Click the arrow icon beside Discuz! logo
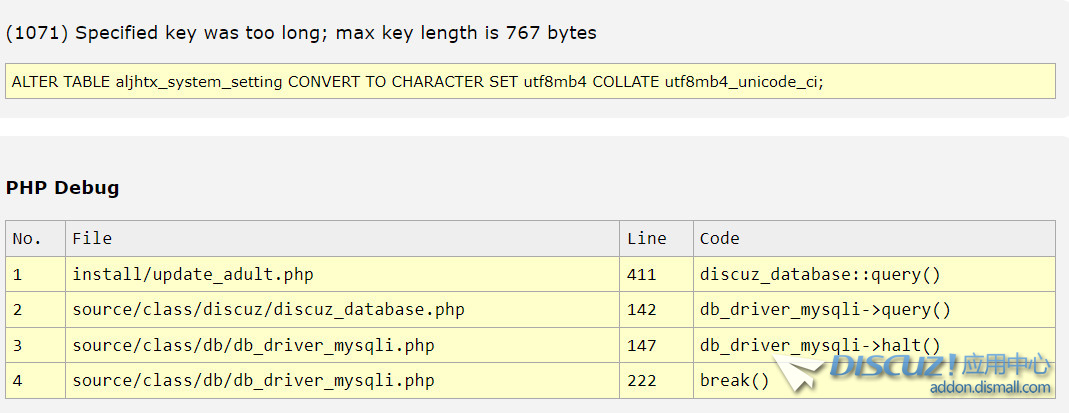The height and width of the screenshot is (413, 1069). point(802,373)
